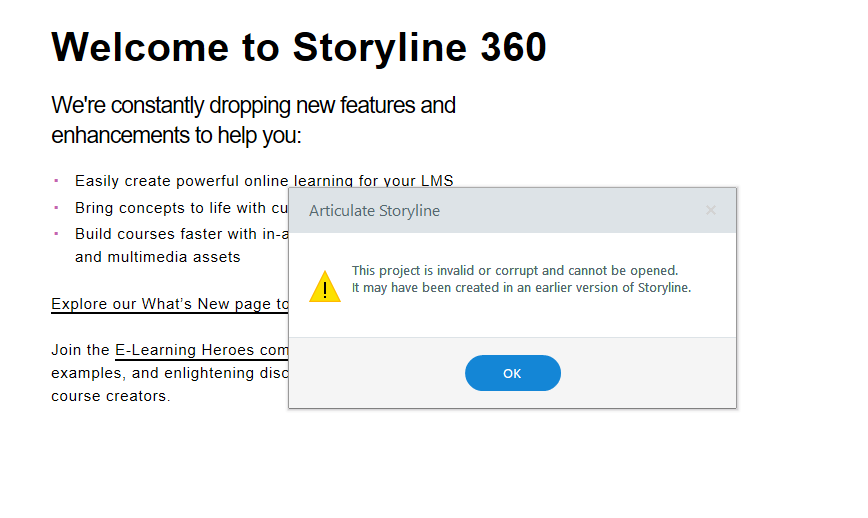Click the 'enhancements to help you:' line
Image resolution: width=868 pixels, height=518 pixels.
coord(176,135)
